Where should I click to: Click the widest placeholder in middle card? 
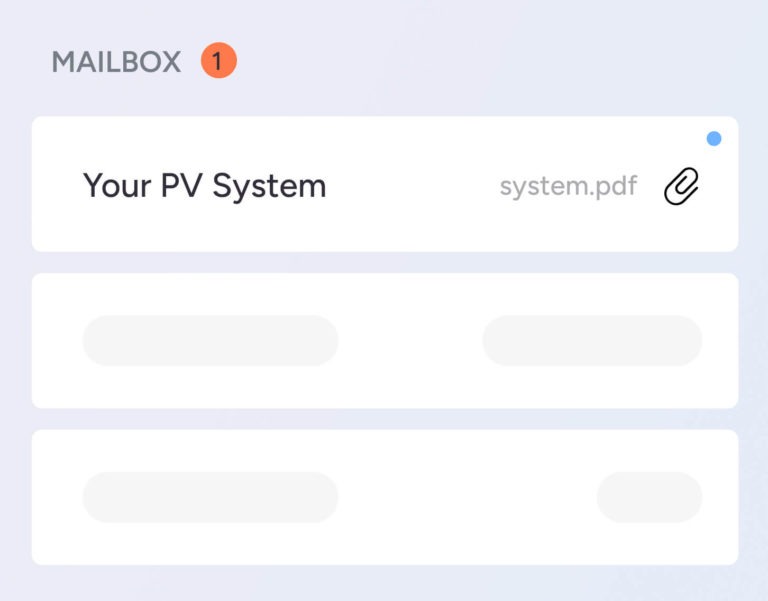[x=210, y=341]
